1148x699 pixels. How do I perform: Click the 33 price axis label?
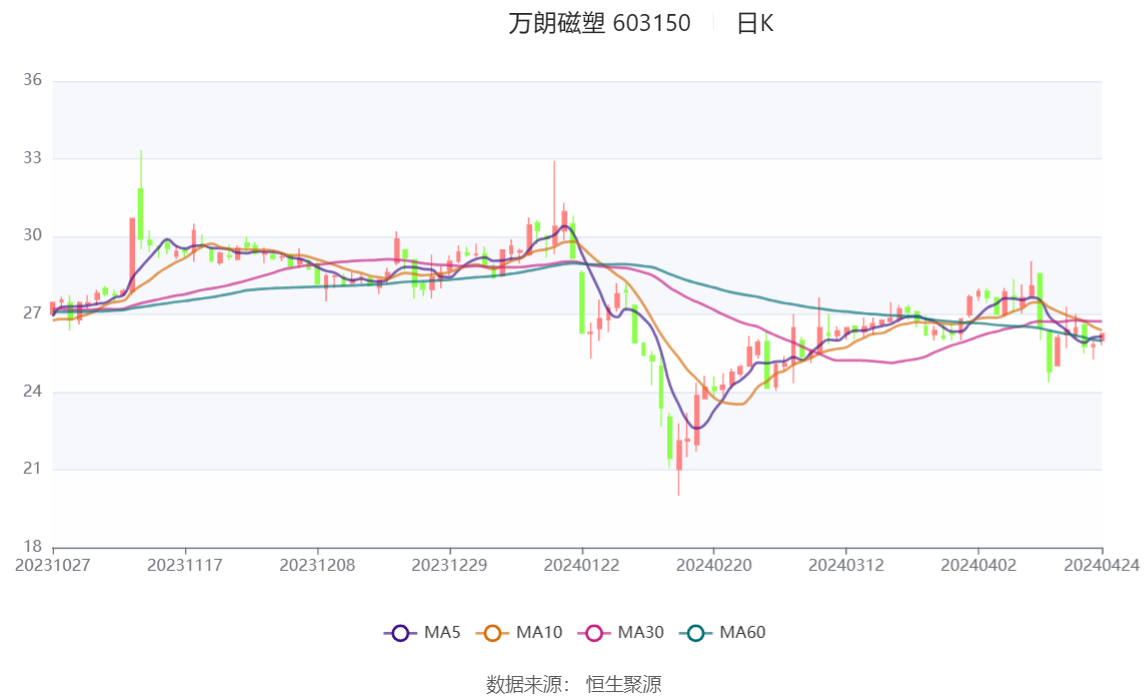pos(32,157)
